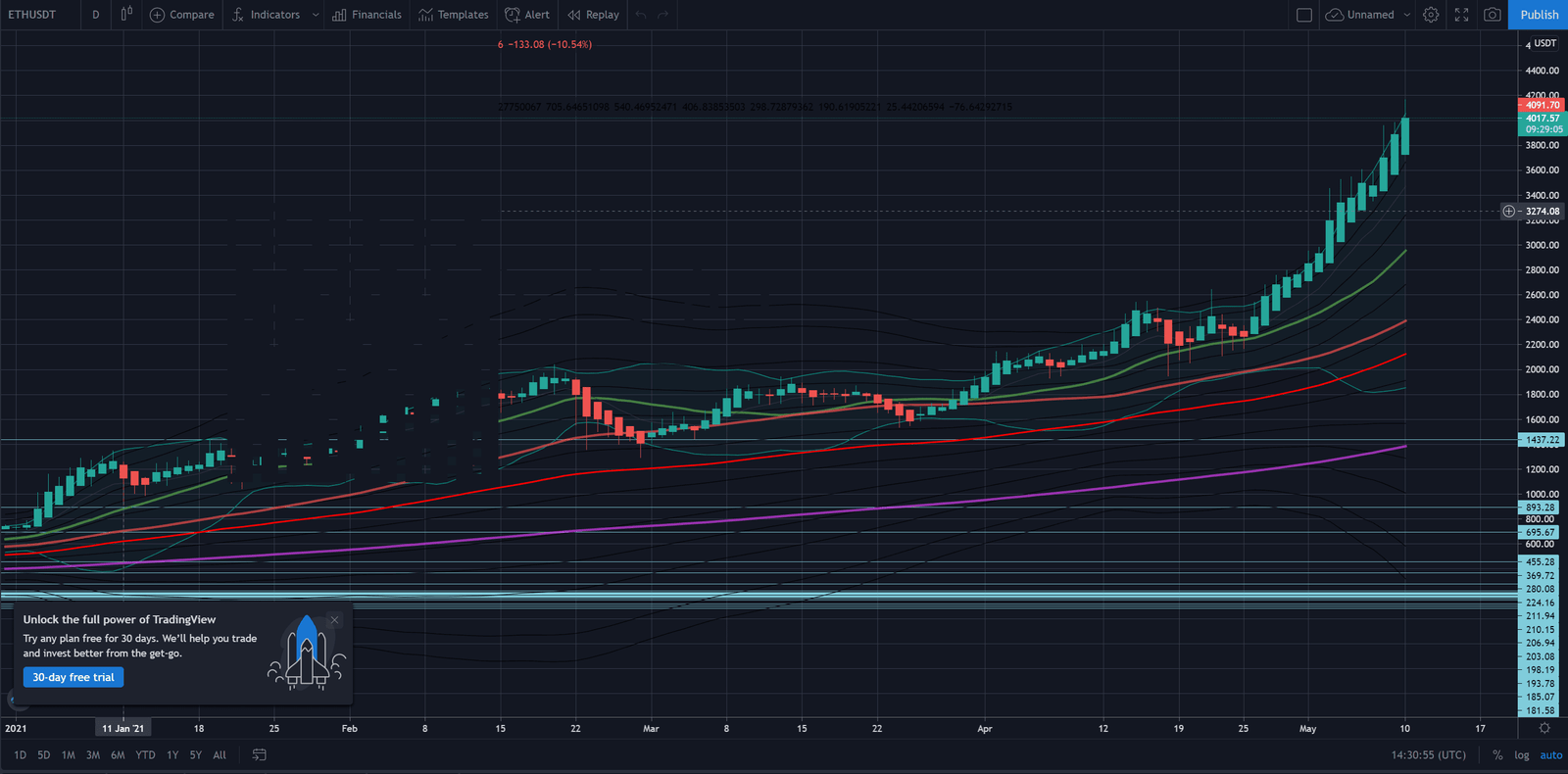Take a chart snapshot with camera icon

(1492, 15)
